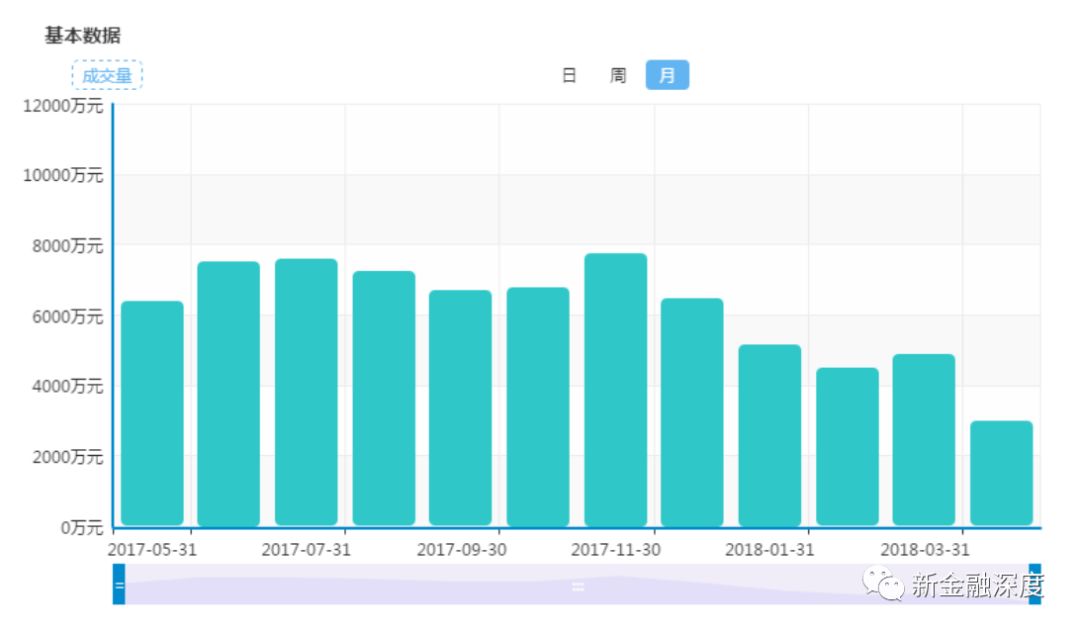Click the bar for 2018-01-31

770,435
